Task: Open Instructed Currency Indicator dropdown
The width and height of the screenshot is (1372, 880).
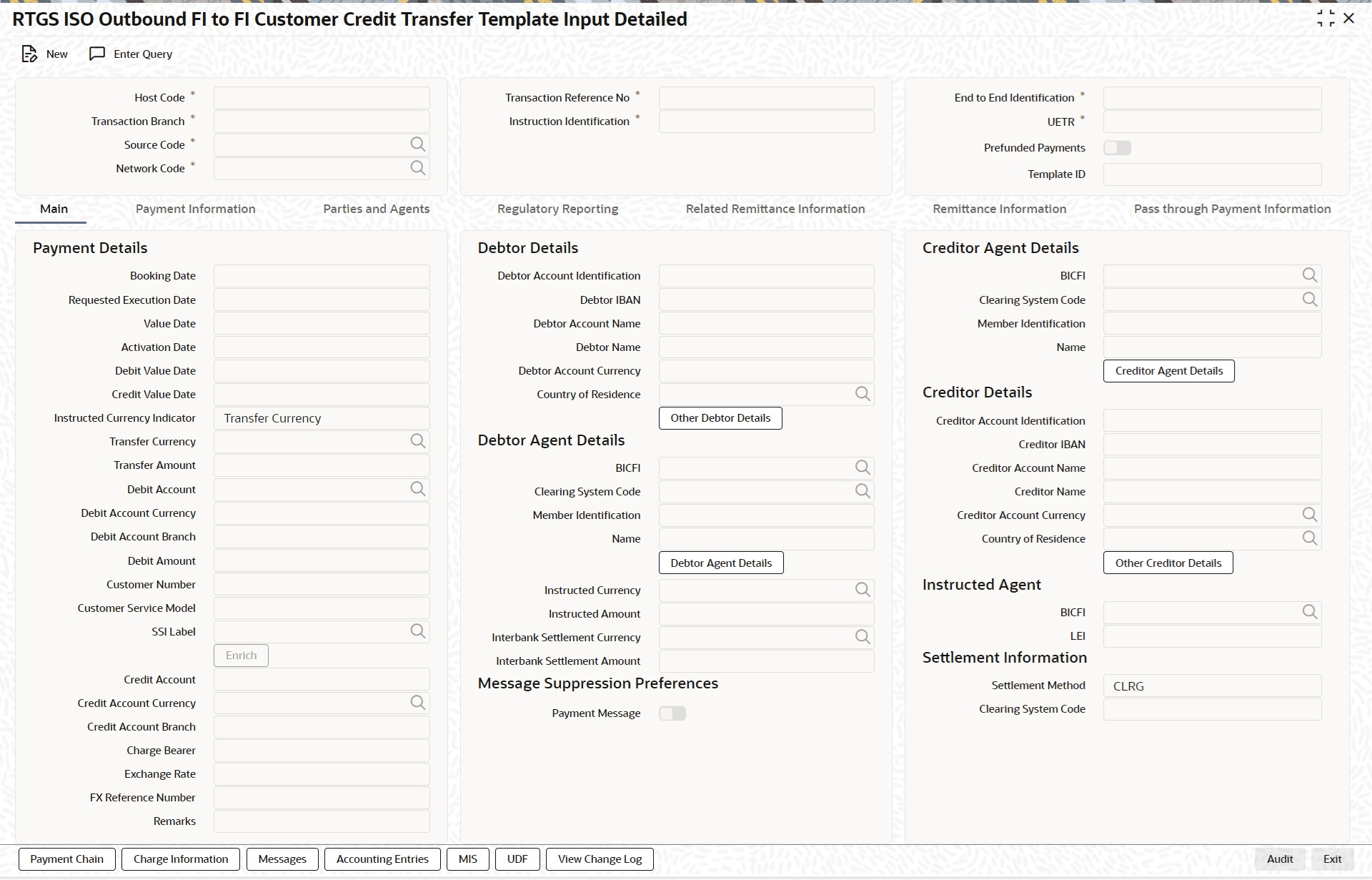Action: (x=322, y=418)
